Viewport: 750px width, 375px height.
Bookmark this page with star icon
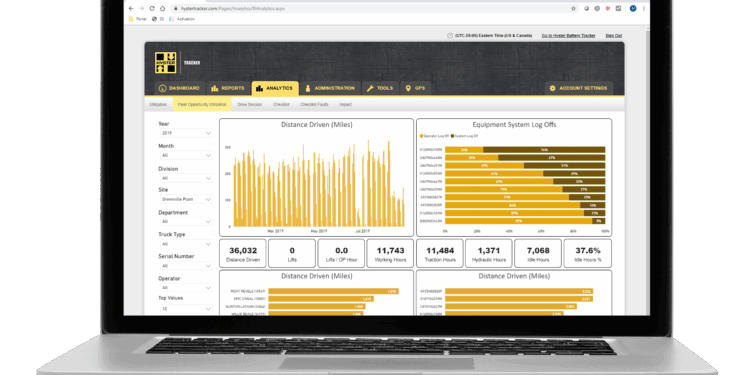[574, 9]
